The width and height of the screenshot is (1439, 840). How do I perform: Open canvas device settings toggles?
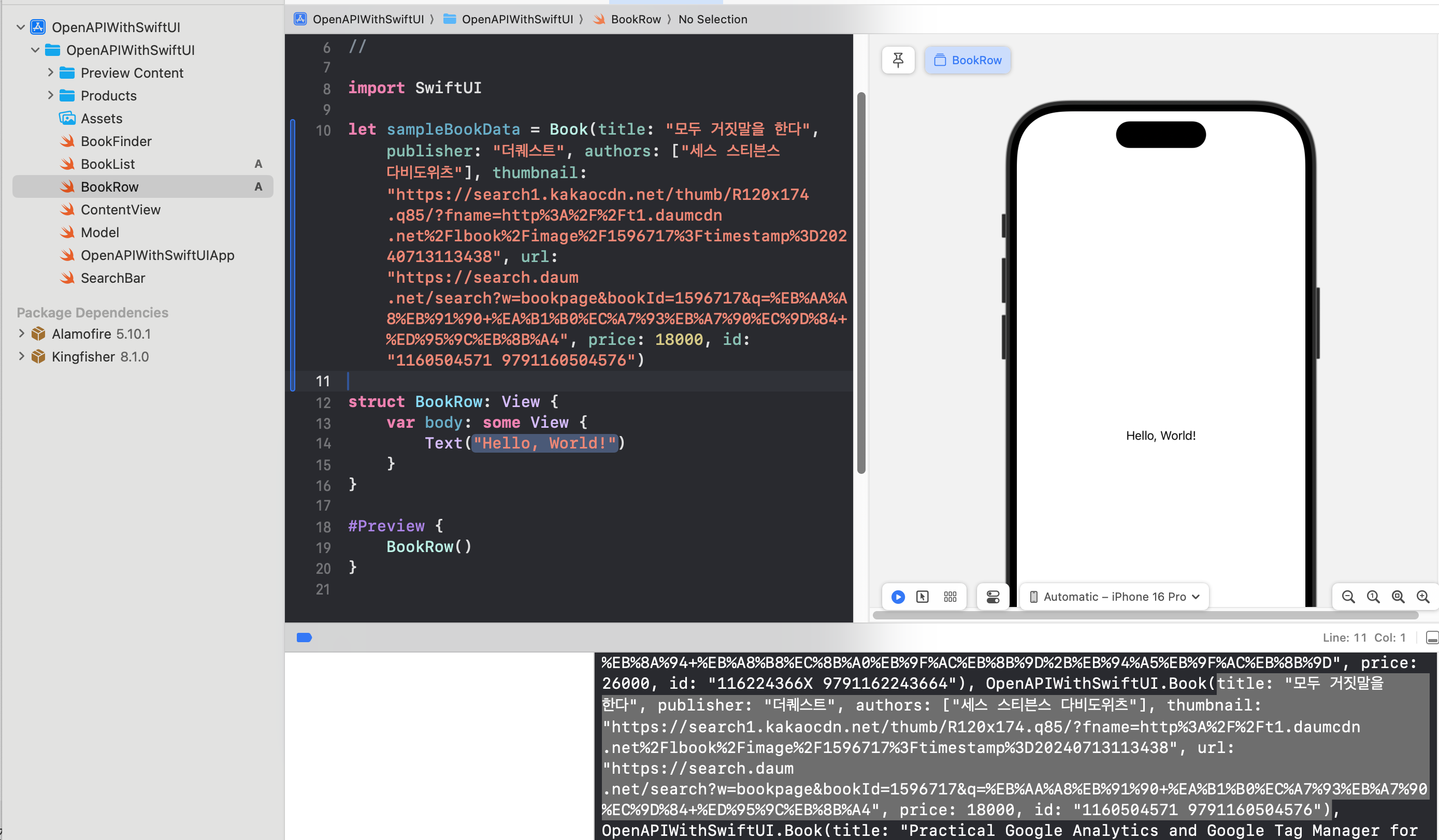pos(993,597)
